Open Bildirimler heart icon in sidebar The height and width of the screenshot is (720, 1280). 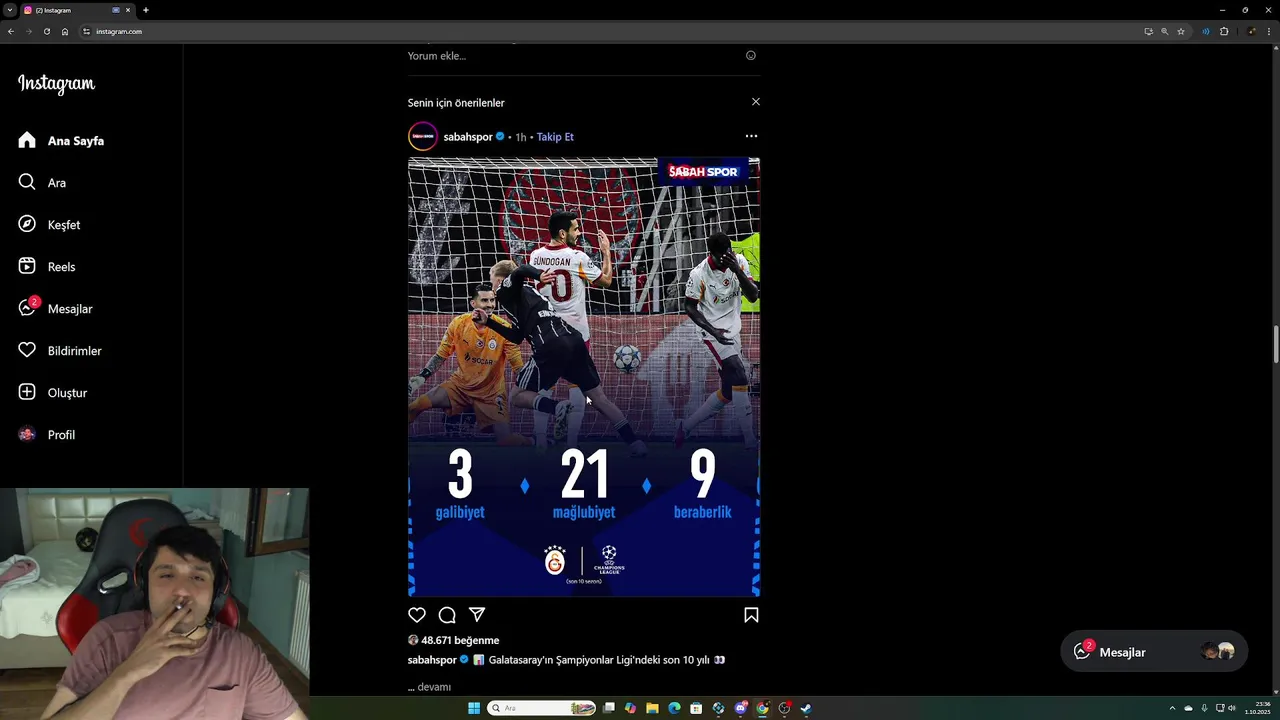pos(27,351)
